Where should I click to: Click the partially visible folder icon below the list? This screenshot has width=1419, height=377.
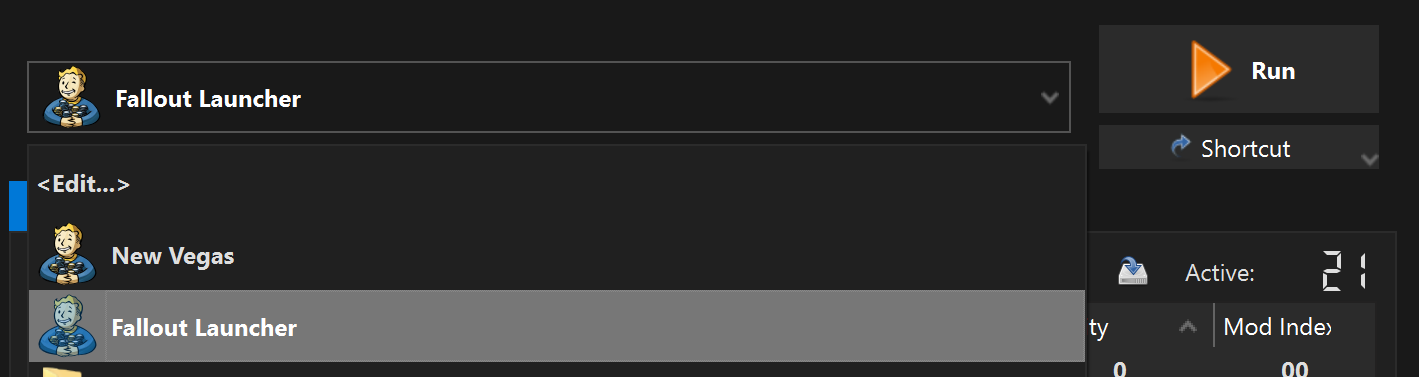tap(62, 372)
